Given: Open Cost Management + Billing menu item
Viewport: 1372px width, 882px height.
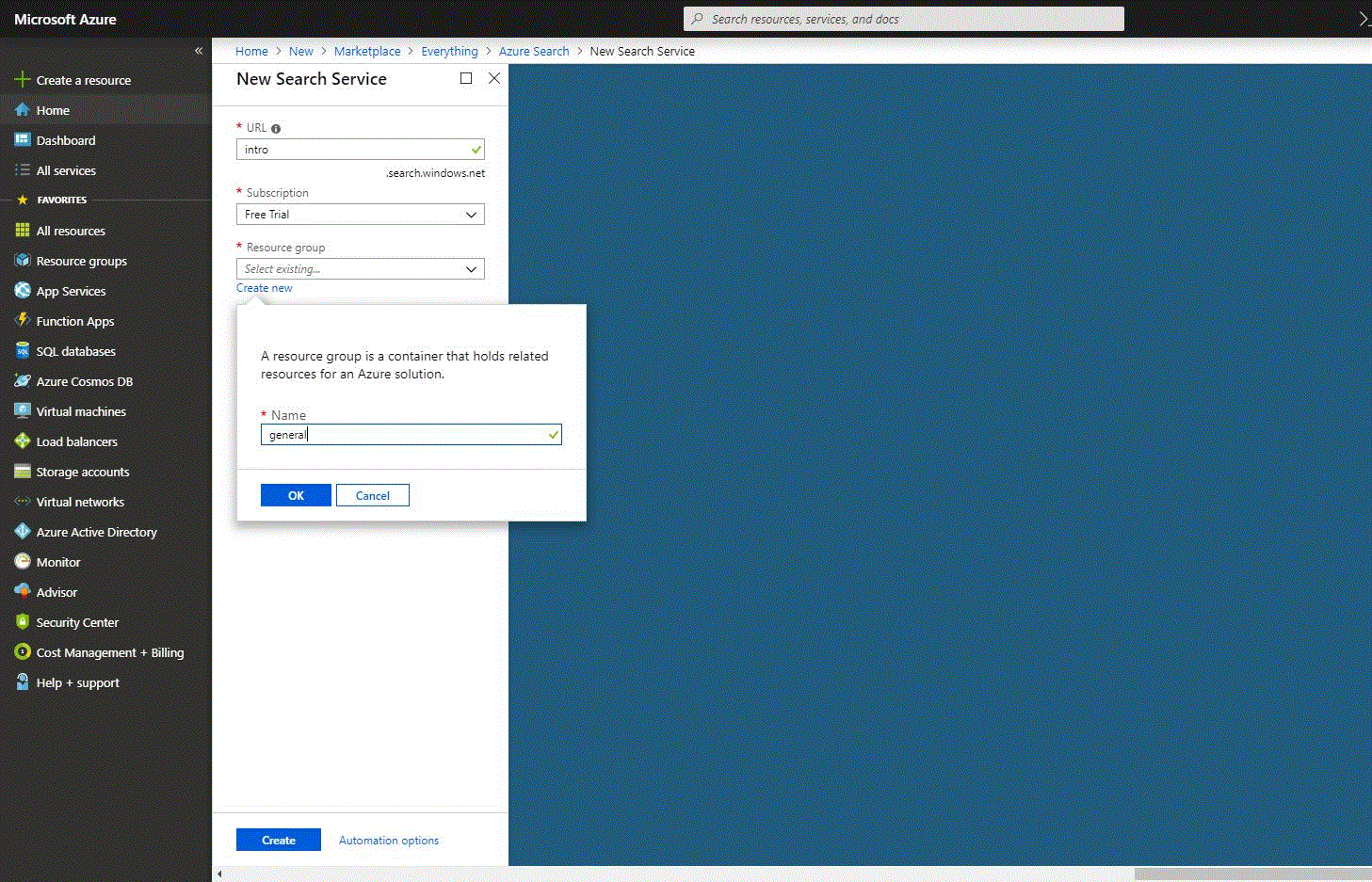Looking at the screenshot, I should (x=105, y=652).
